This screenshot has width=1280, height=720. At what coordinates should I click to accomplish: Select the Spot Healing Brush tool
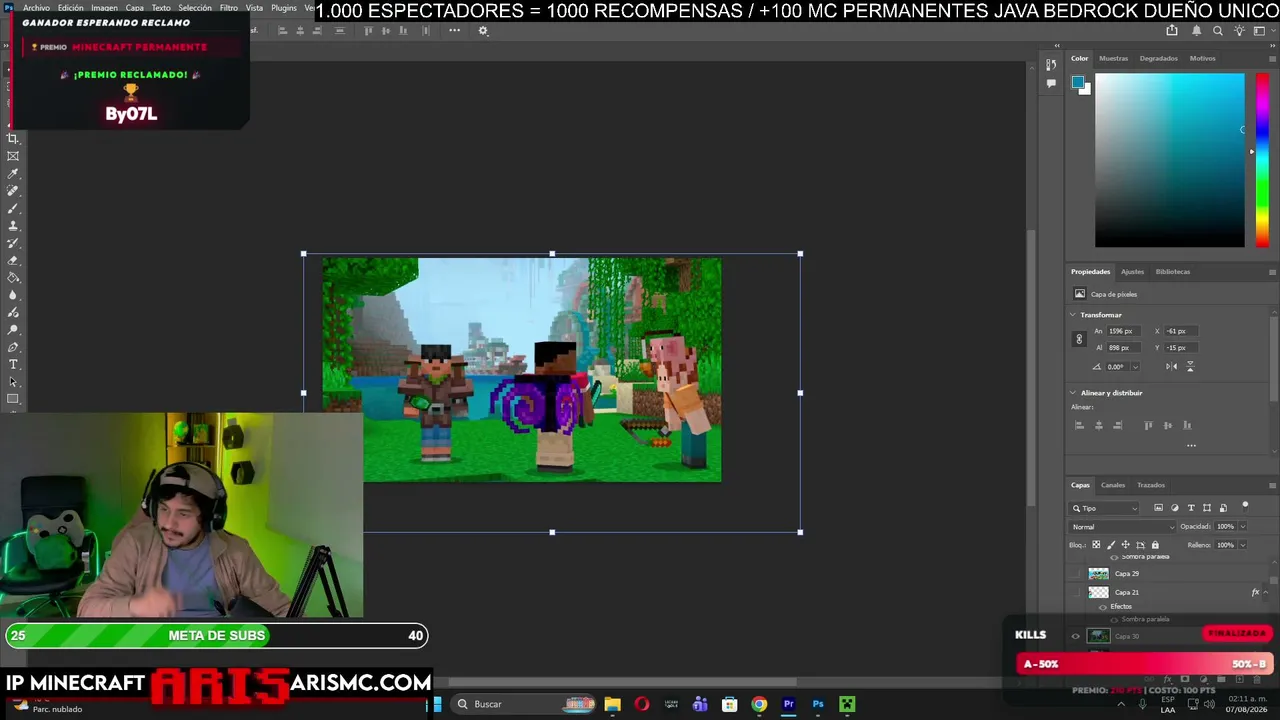pos(13,191)
